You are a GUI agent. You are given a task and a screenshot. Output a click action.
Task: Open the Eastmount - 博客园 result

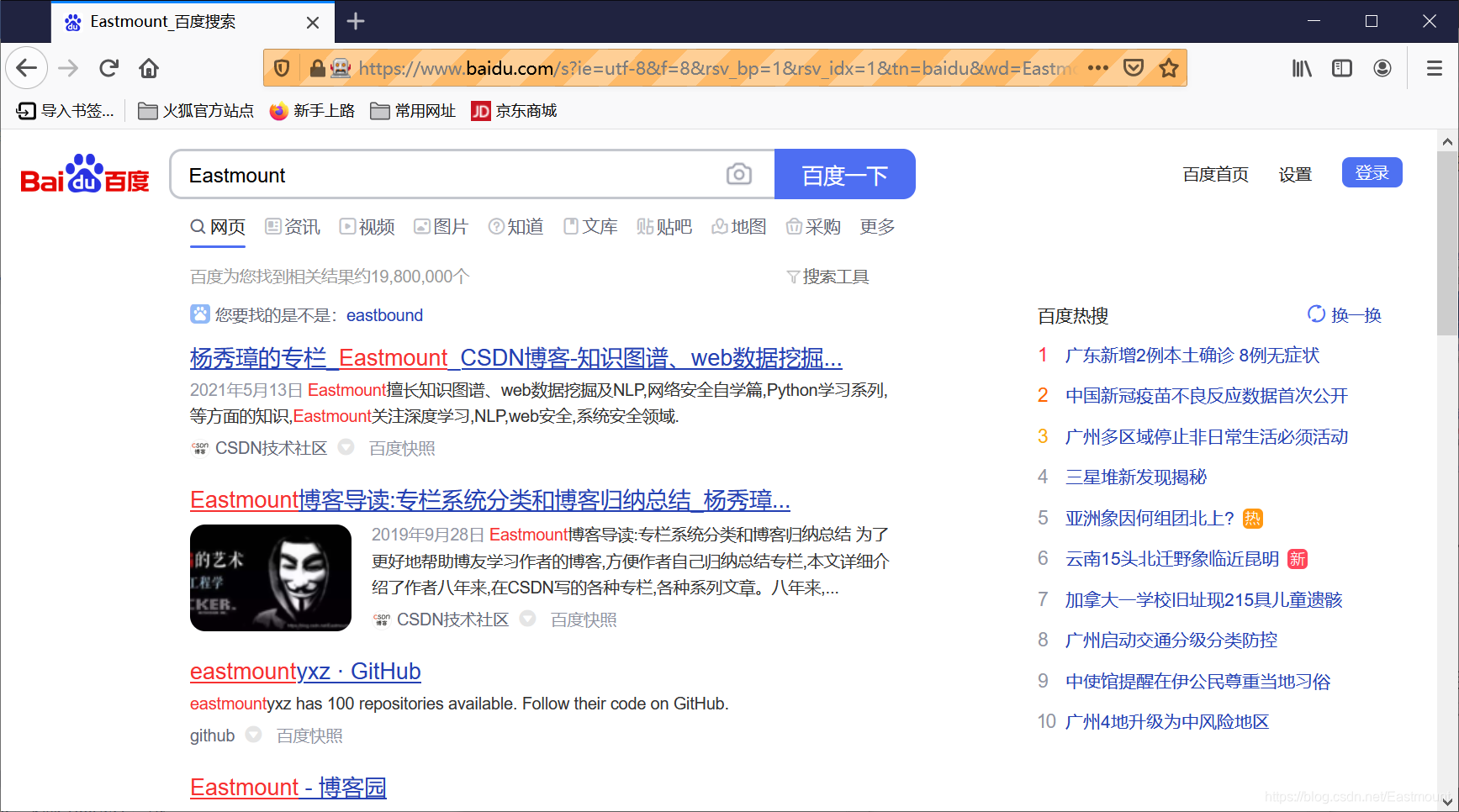coord(288,788)
